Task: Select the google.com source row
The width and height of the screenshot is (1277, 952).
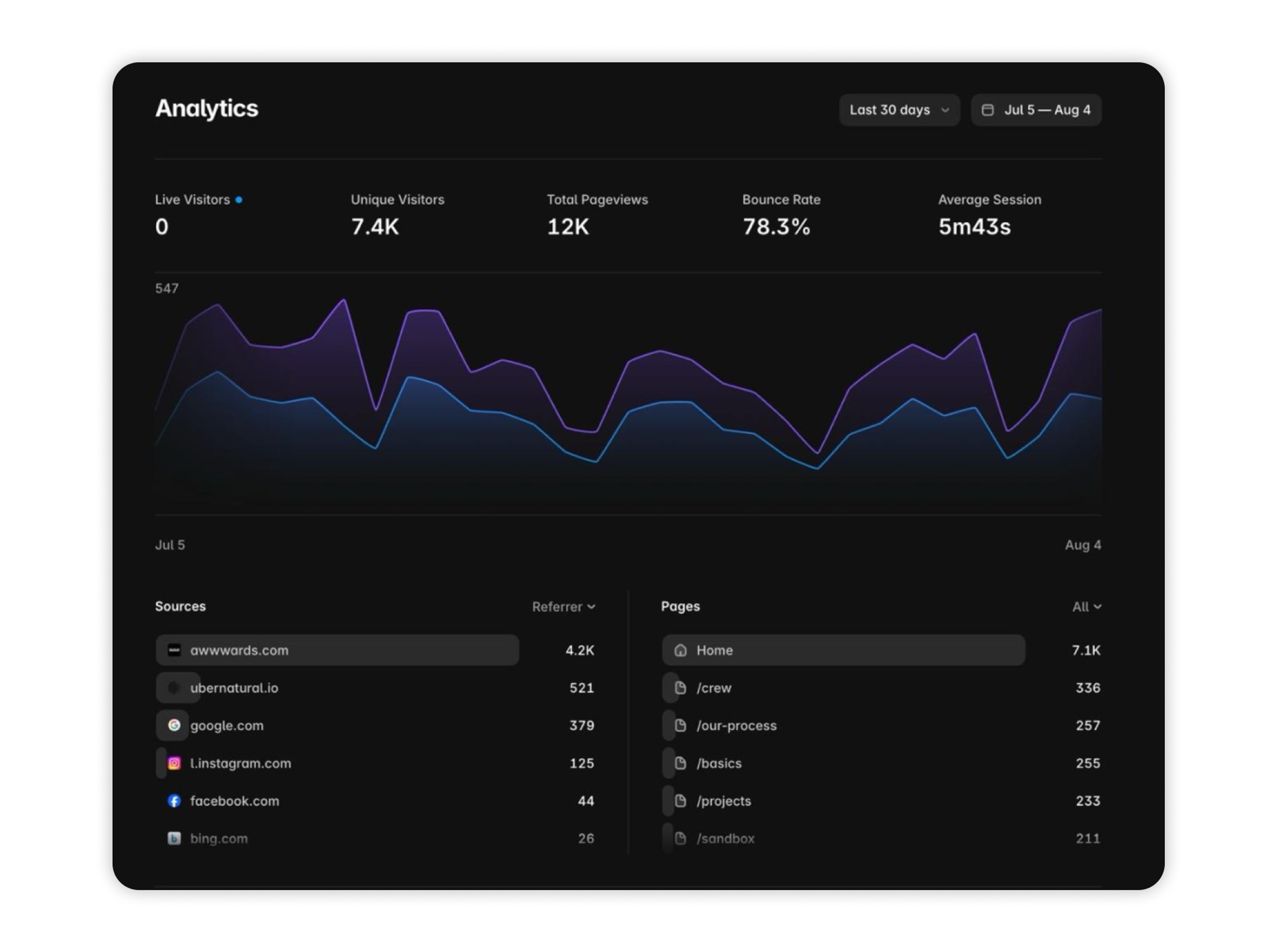Action: click(375, 725)
